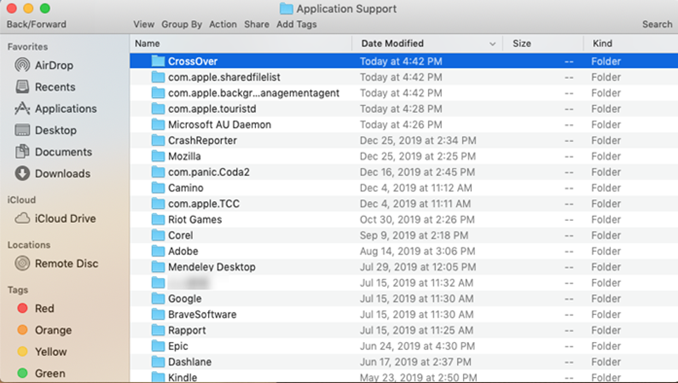Click the Riot Games folder icon
Viewport: 678px width, 383px height.
pos(158,219)
